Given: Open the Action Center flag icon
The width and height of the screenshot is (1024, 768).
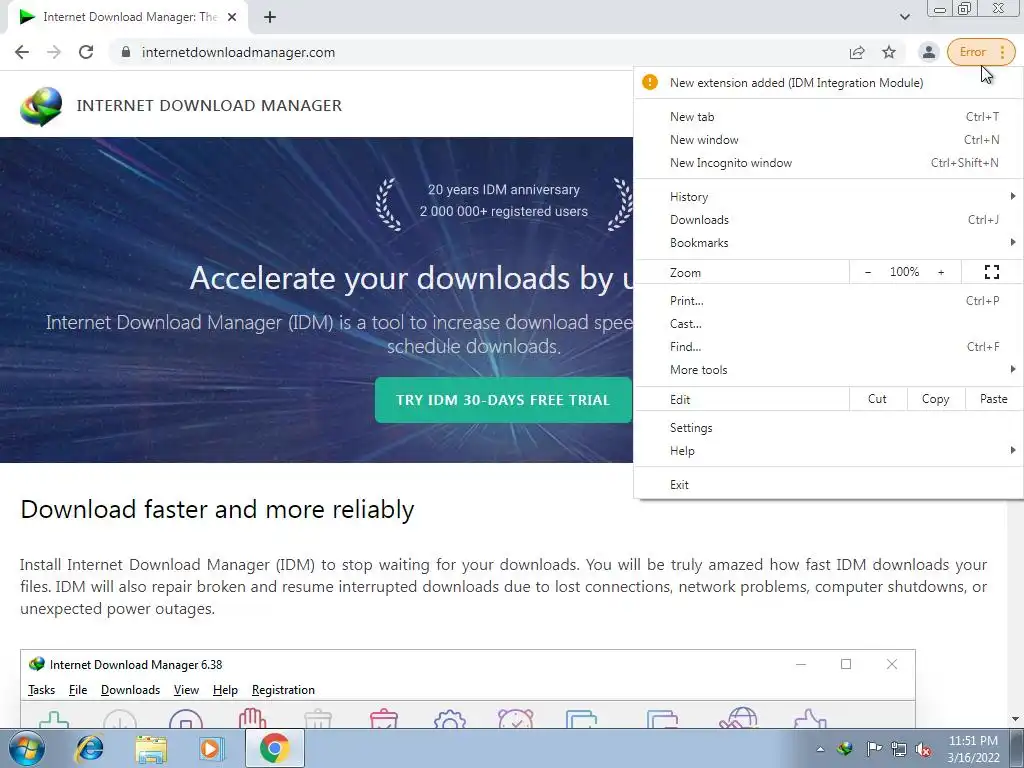Looking at the screenshot, I should coord(873,749).
